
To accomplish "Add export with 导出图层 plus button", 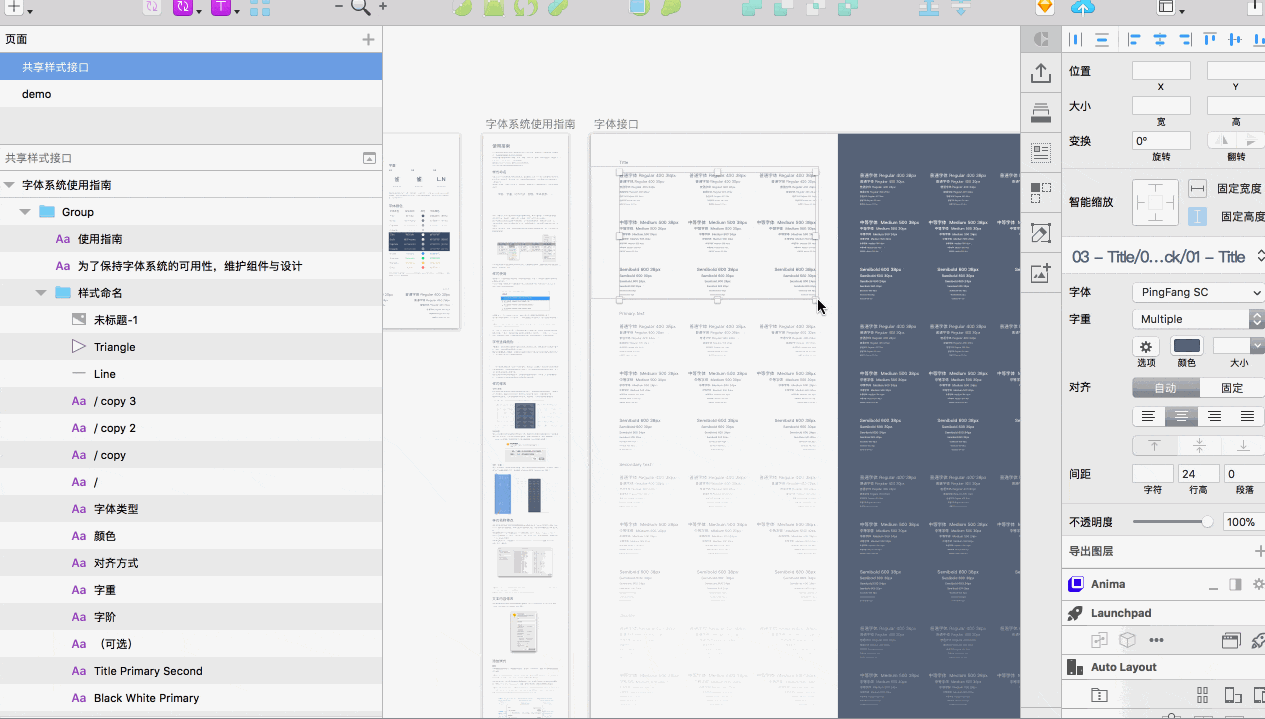I will coord(1259,551).
